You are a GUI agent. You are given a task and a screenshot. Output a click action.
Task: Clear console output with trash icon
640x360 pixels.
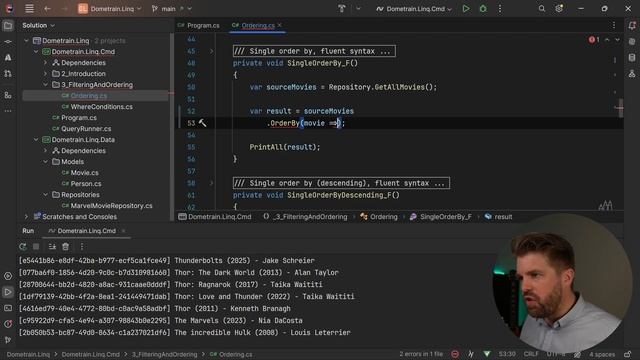click(65, 247)
